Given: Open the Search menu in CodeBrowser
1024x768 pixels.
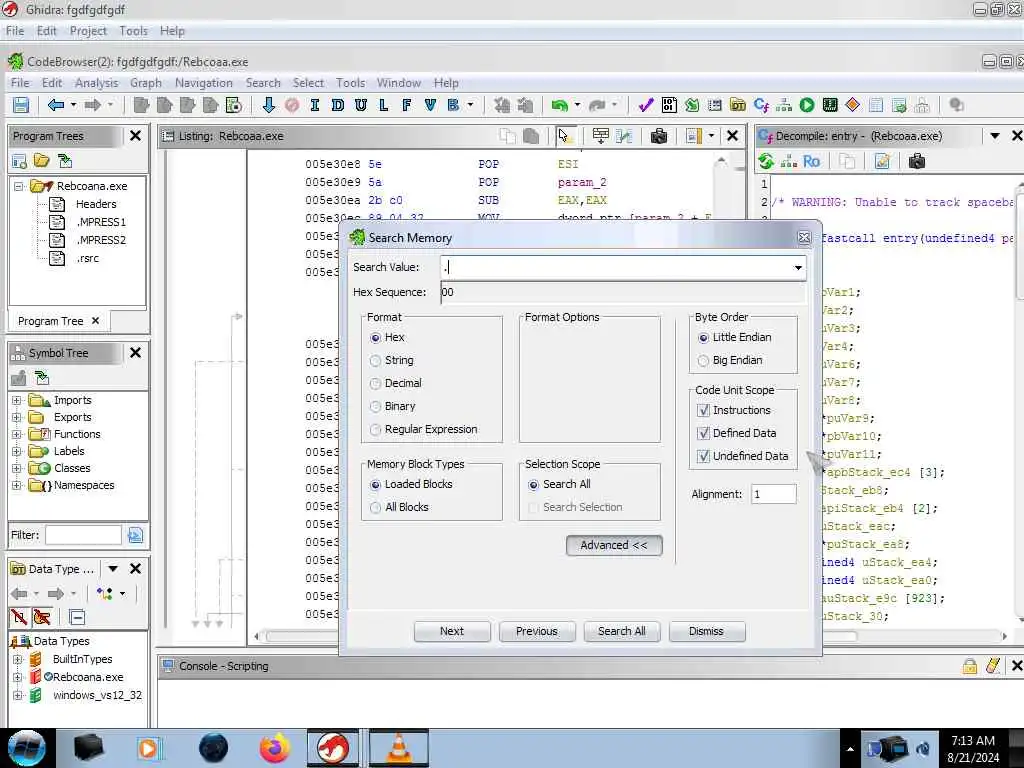Looking at the screenshot, I should (x=263, y=83).
